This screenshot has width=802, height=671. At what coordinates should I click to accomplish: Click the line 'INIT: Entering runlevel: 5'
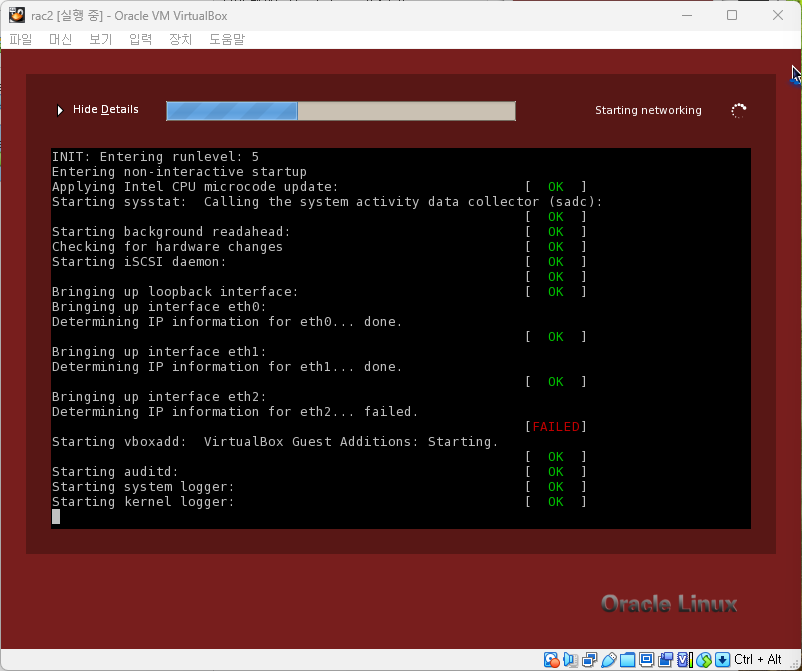coord(155,156)
